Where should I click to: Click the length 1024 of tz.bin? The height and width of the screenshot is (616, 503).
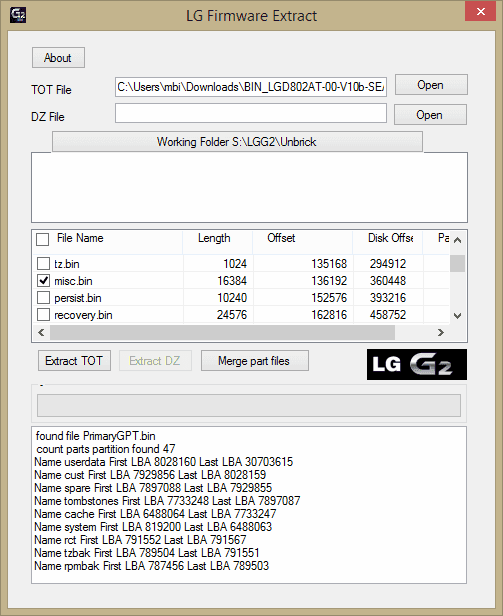tap(235, 264)
